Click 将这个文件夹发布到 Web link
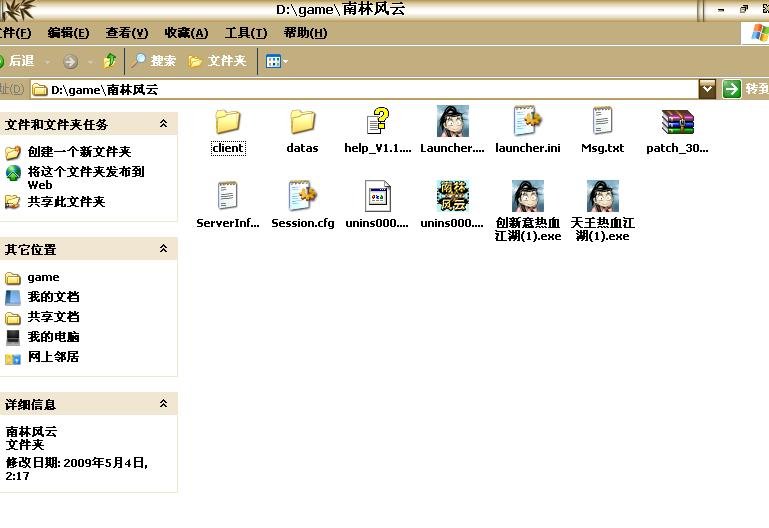The image size is (769, 528). point(86,178)
